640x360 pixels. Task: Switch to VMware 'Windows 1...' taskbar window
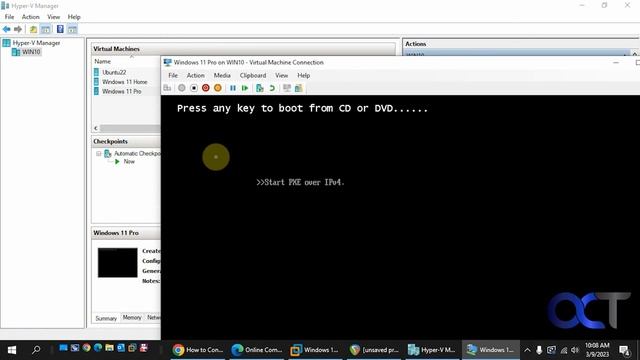pos(315,350)
